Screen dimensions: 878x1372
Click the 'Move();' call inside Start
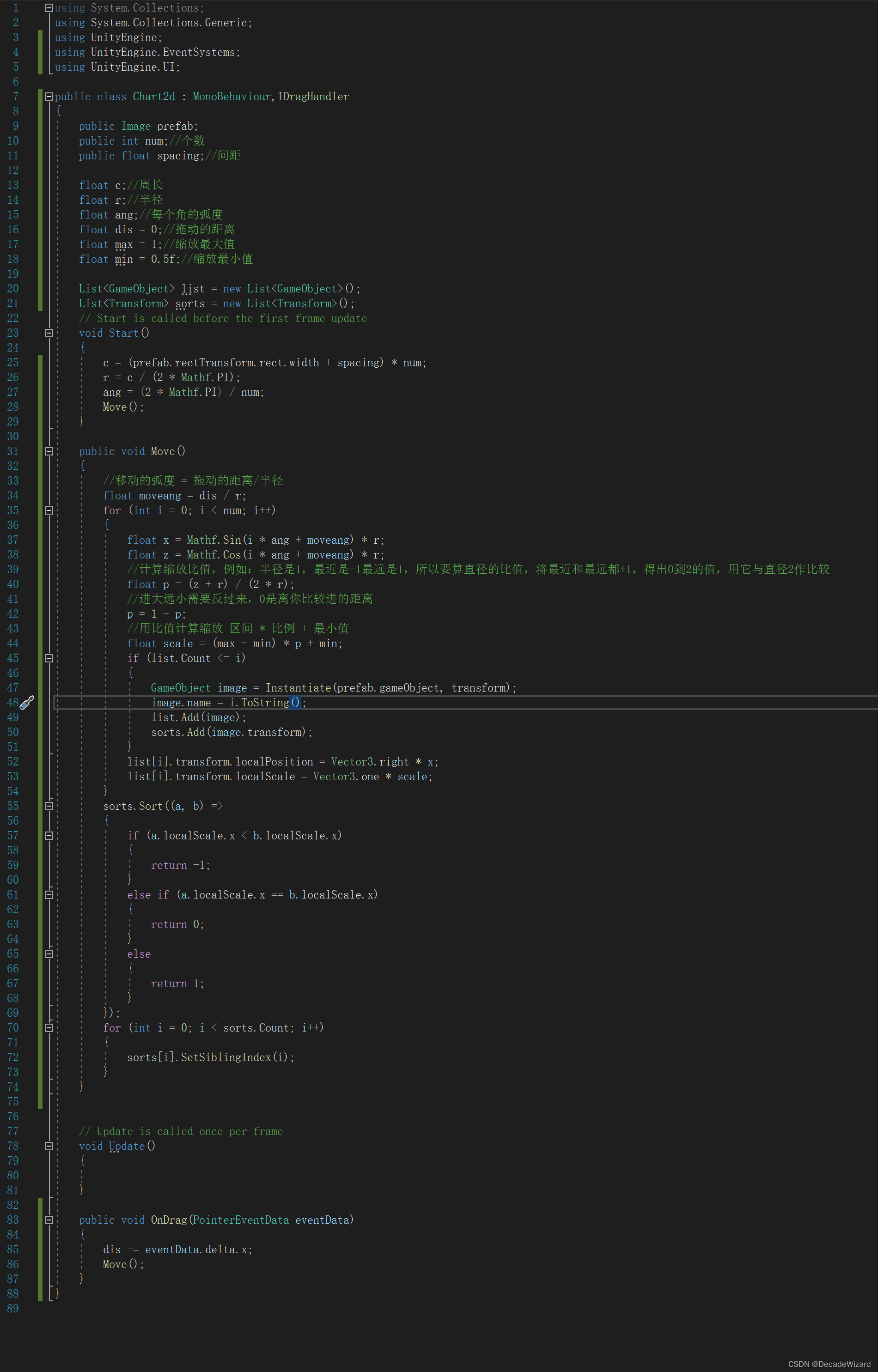124,407
